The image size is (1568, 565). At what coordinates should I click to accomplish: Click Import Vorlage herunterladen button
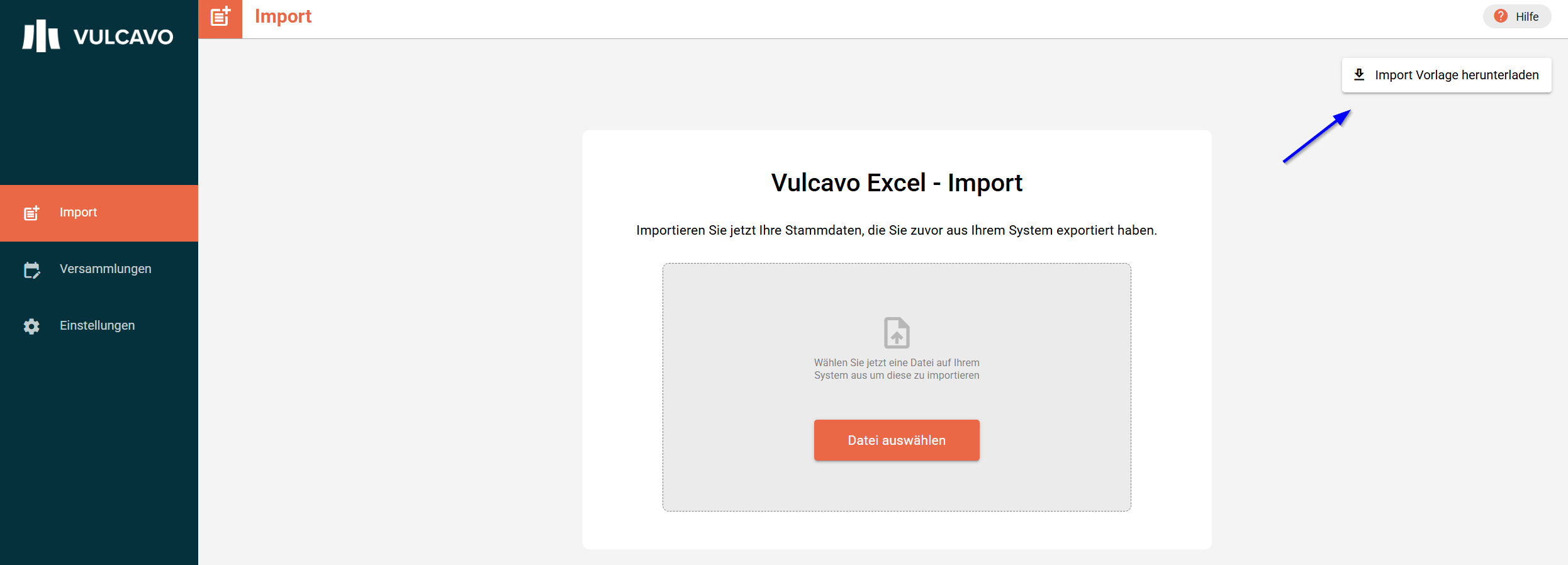(1447, 75)
